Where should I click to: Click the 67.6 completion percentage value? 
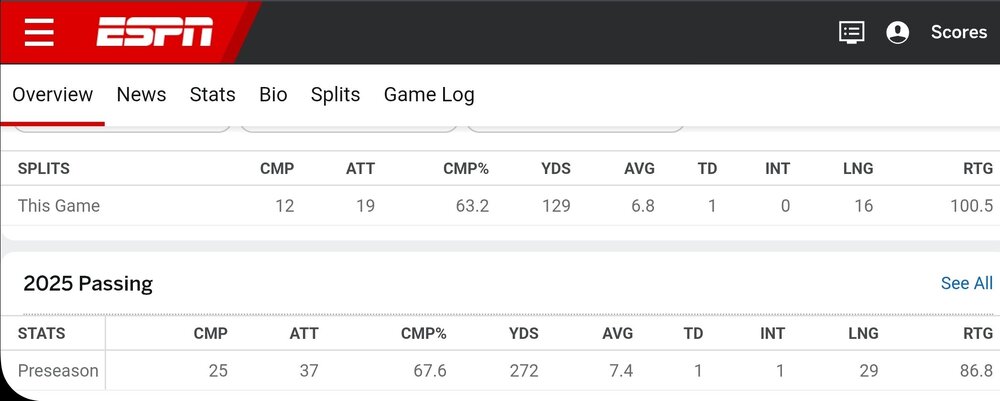coord(429,371)
